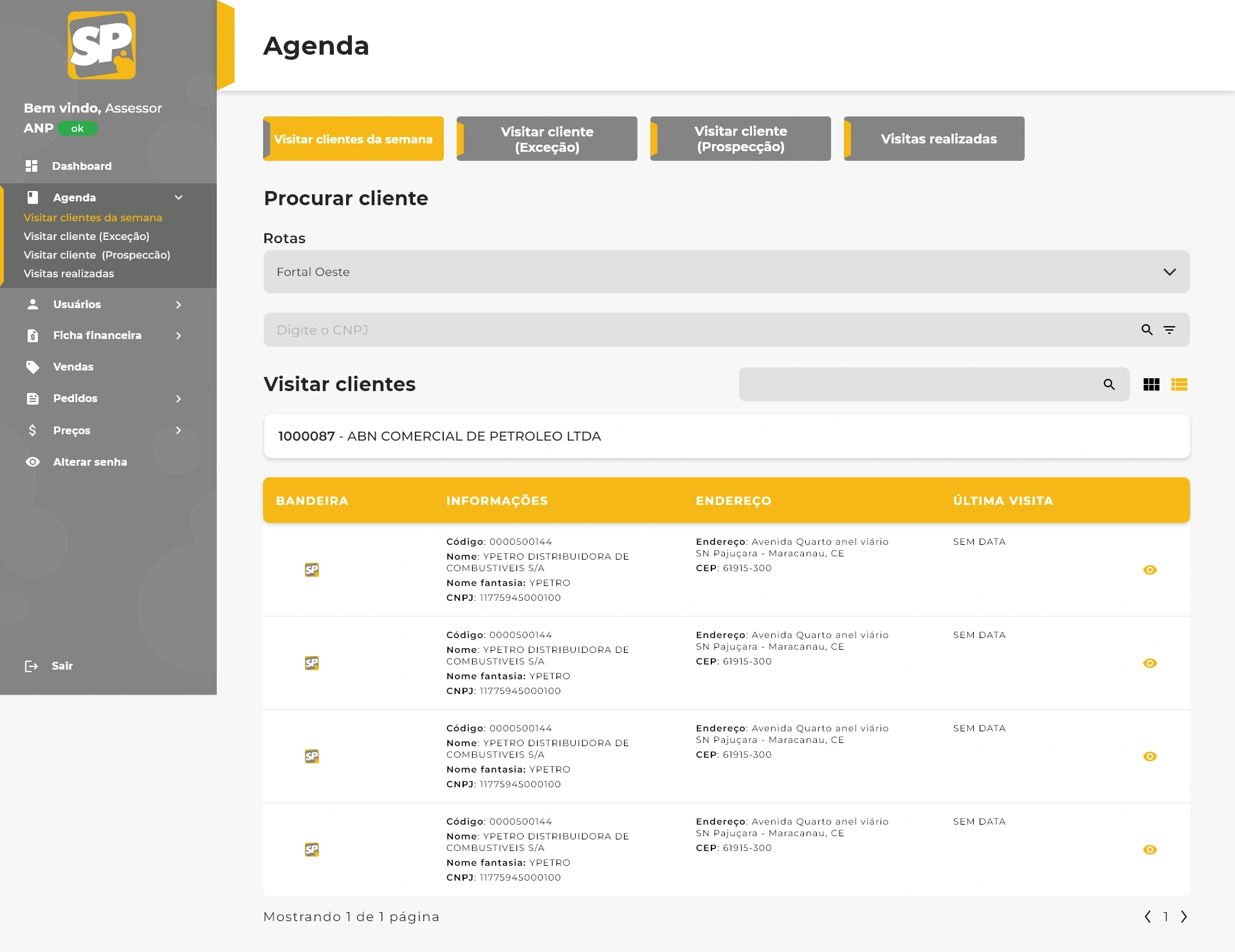The width and height of the screenshot is (1235, 952).
Task: Click Visitar cliente (Prospeccão) sidebar link
Action: point(97,255)
